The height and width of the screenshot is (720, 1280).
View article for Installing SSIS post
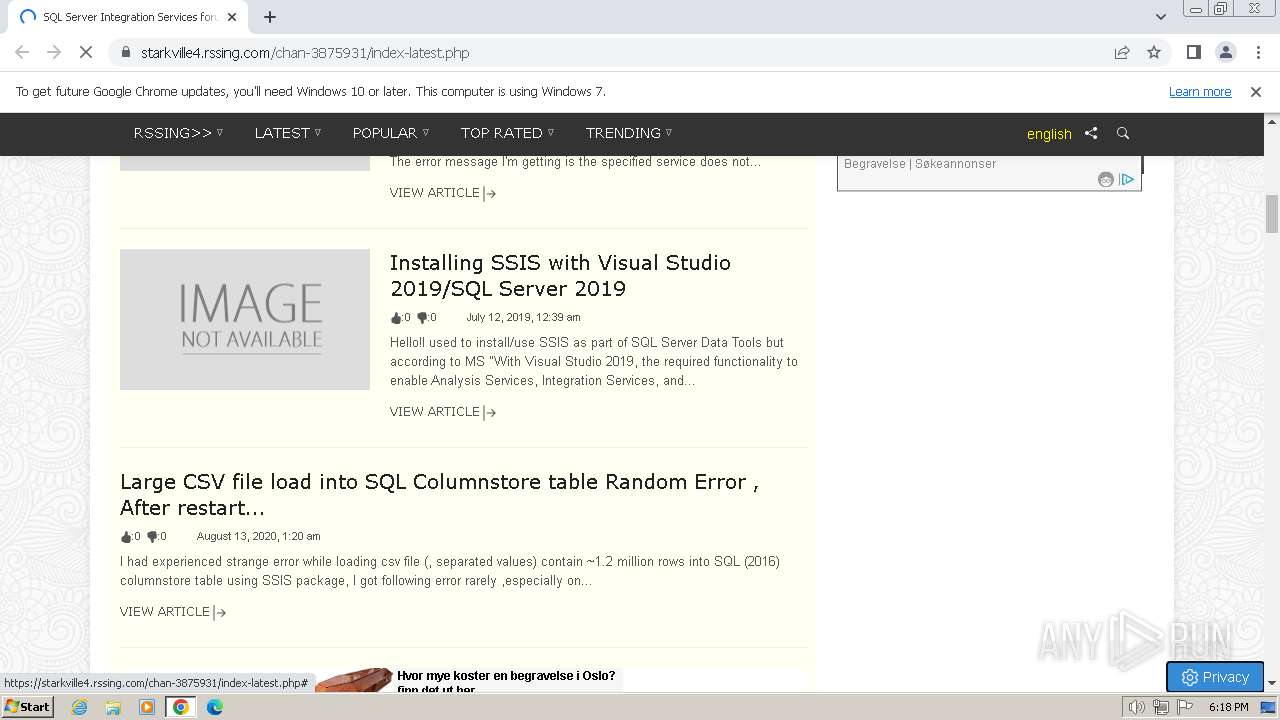[443, 412]
